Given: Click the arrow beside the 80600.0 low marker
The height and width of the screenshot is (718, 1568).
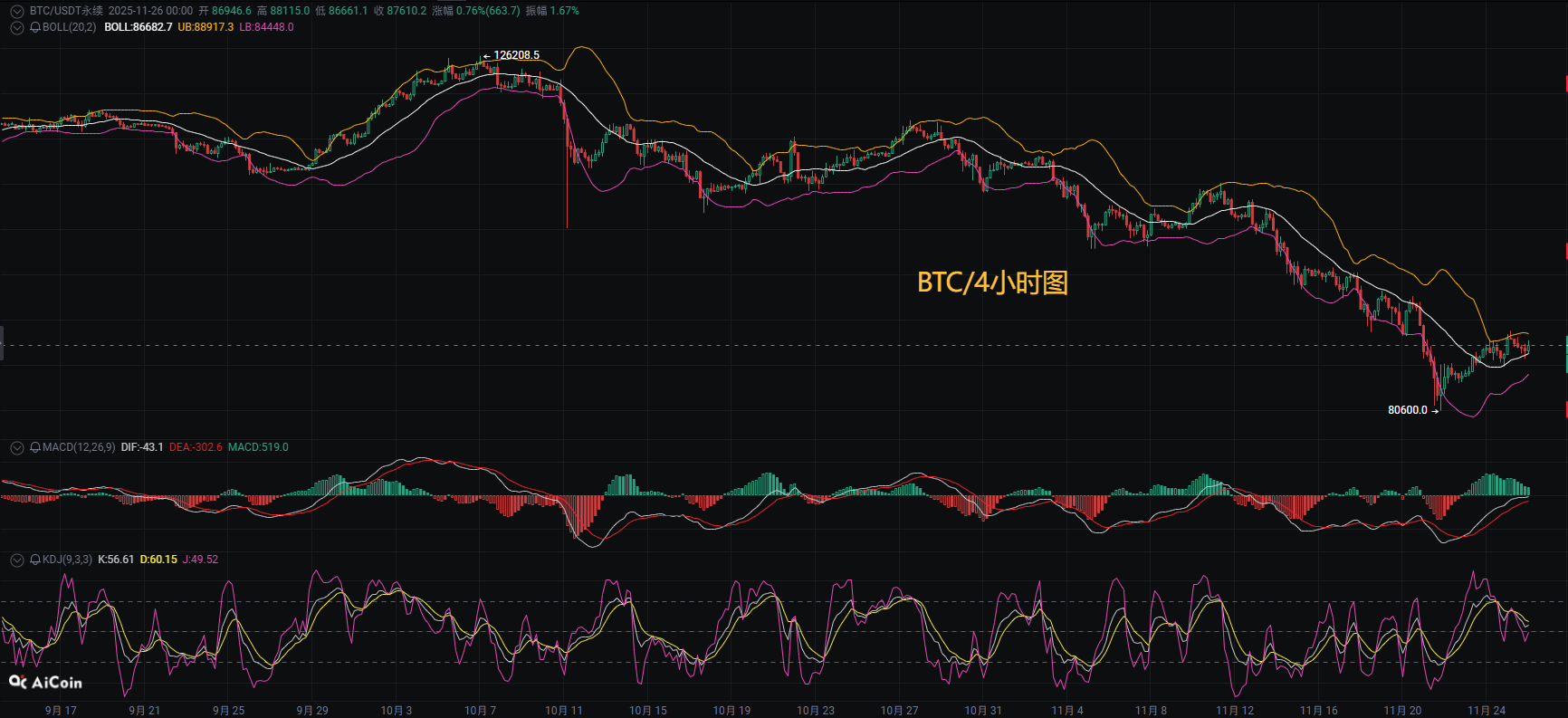Looking at the screenshot, I should point(1435,411).
